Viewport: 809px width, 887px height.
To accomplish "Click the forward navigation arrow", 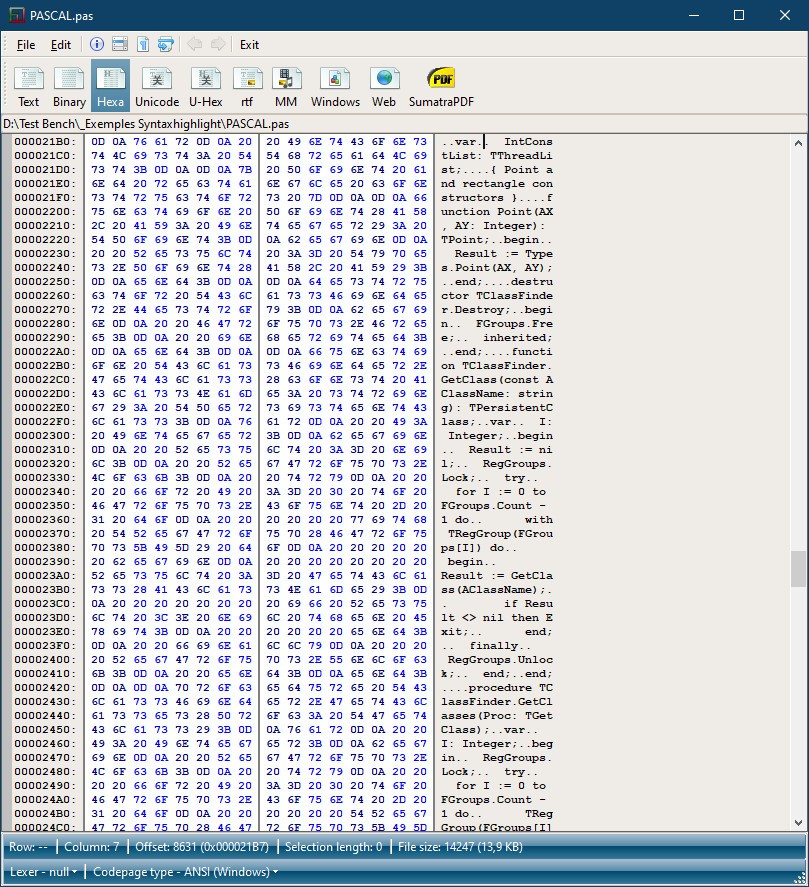I will (218, 44).
